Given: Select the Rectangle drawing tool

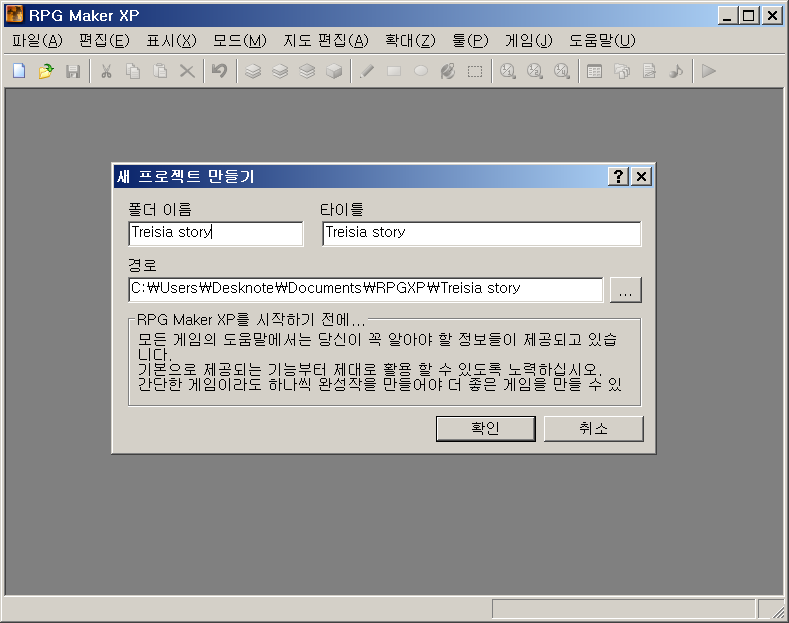Looking at the screenshot, I should click(x=394, y=71).
